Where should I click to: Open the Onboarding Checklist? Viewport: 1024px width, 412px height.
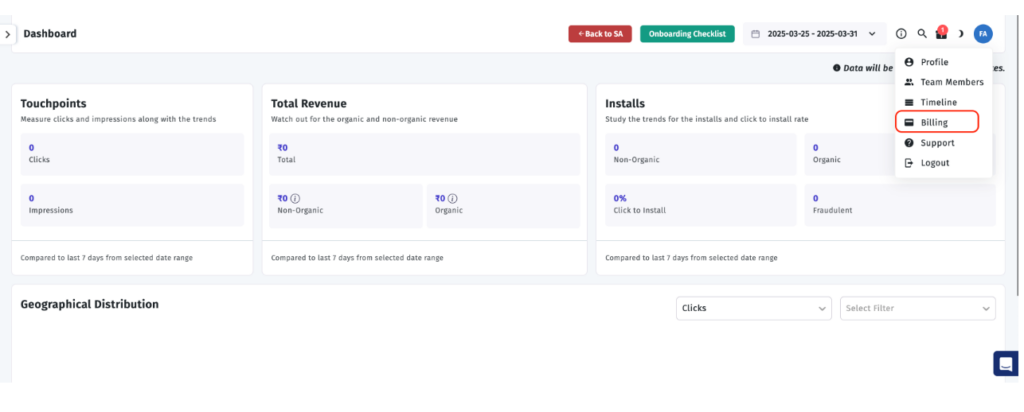[x=687, y=34]
